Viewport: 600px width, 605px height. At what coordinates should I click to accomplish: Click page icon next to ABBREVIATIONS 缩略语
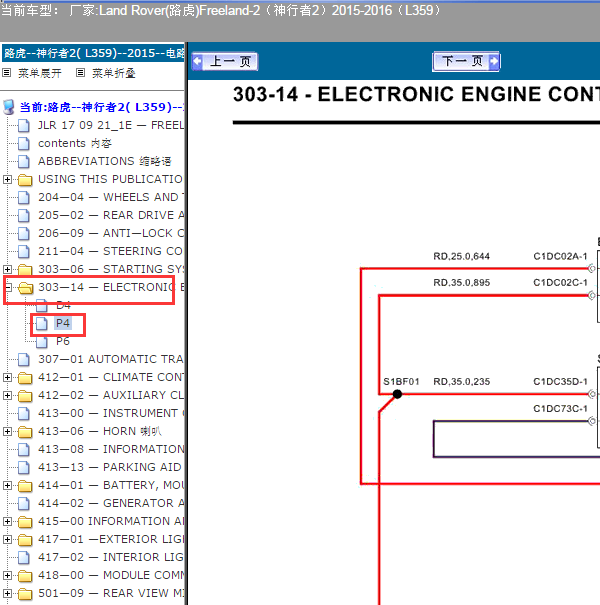click(x=24, y=161)
